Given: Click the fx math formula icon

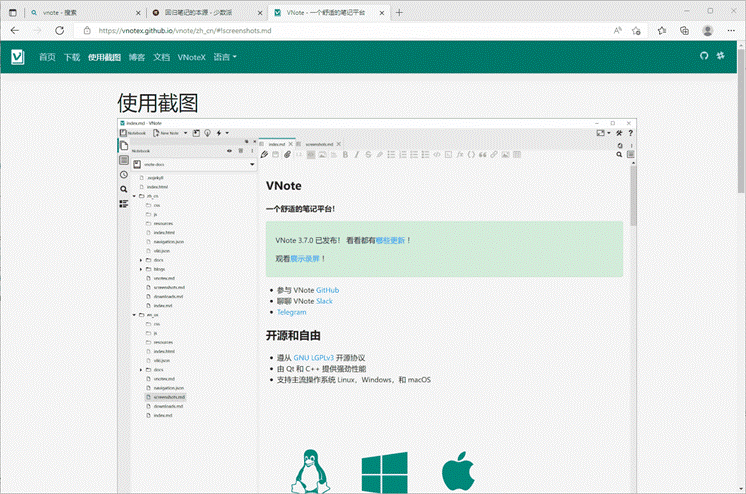Looking at the screenshot, I should point(460,154).
